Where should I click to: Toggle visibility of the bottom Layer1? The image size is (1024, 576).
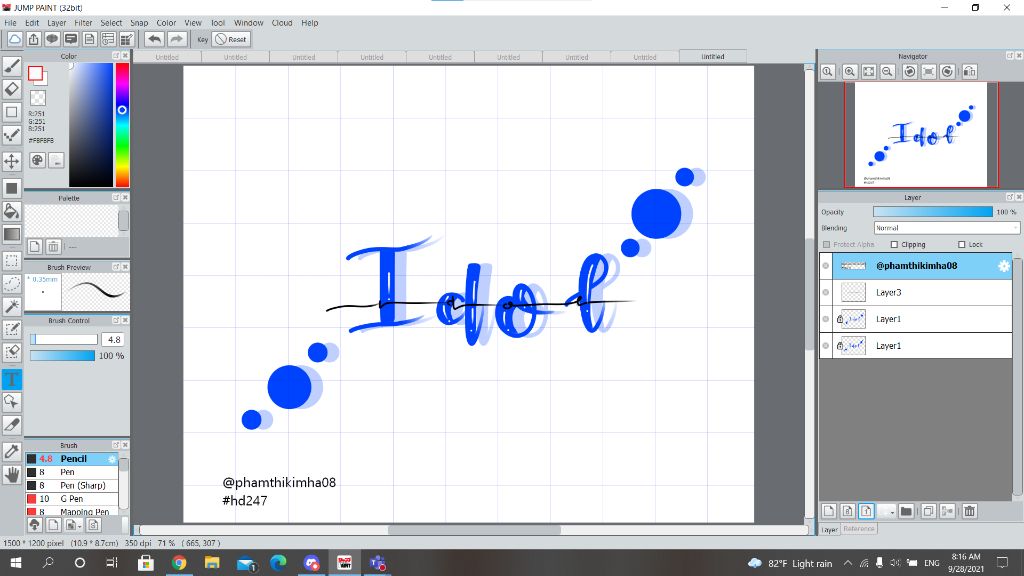tap(825, 346)
